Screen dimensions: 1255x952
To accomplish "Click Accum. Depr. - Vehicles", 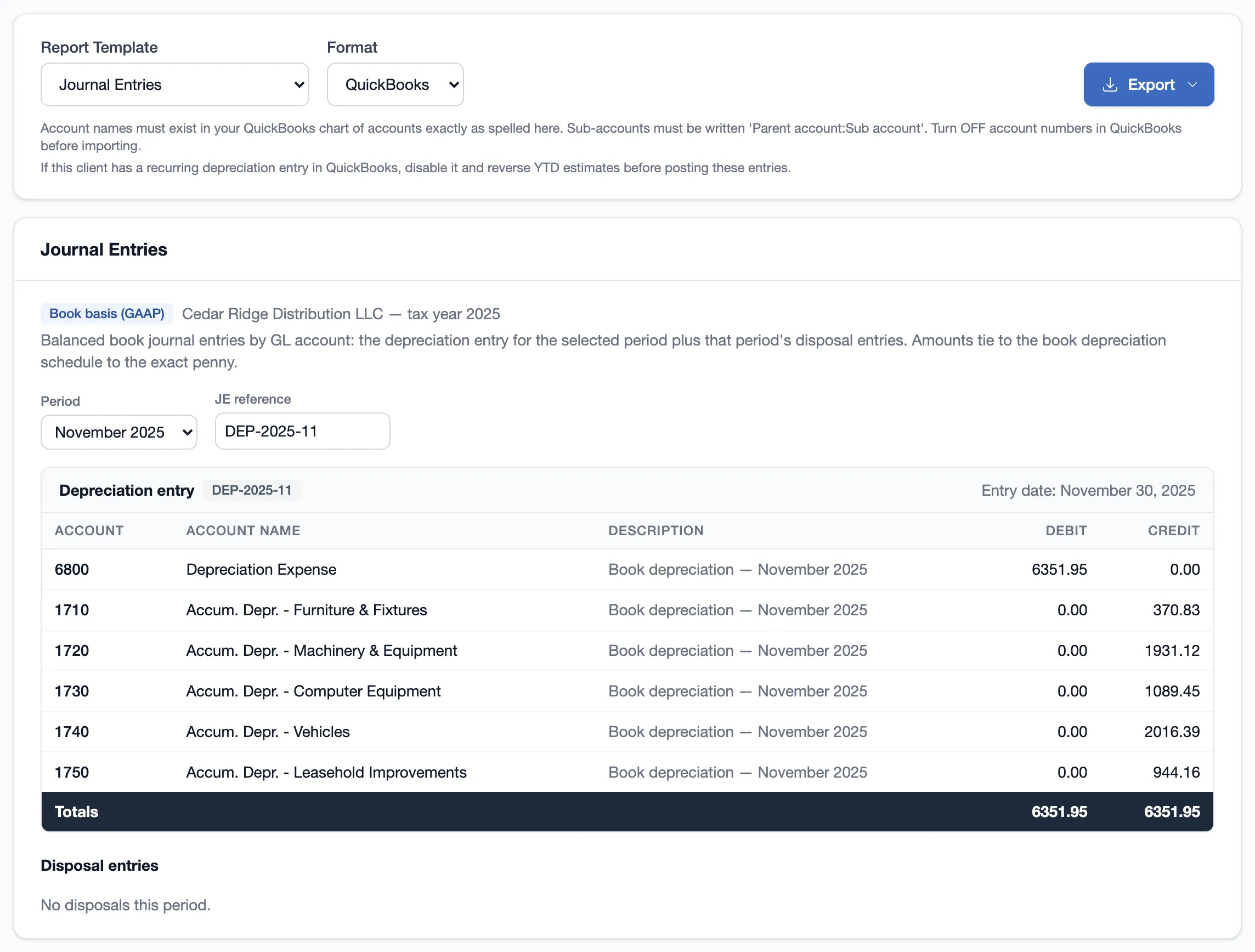I will tap(268, 732).
